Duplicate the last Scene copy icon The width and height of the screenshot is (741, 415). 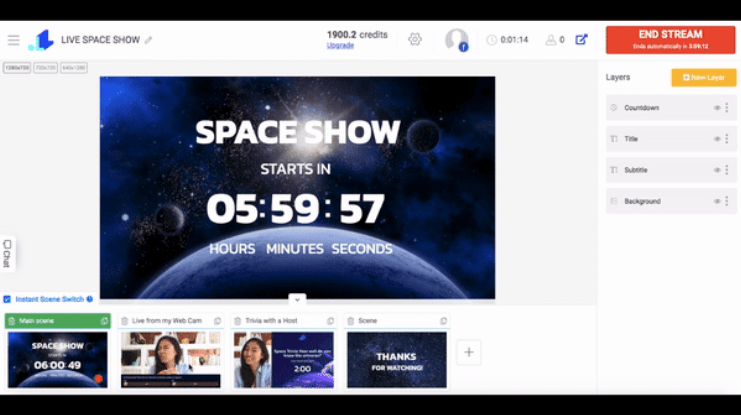point(443,321)
